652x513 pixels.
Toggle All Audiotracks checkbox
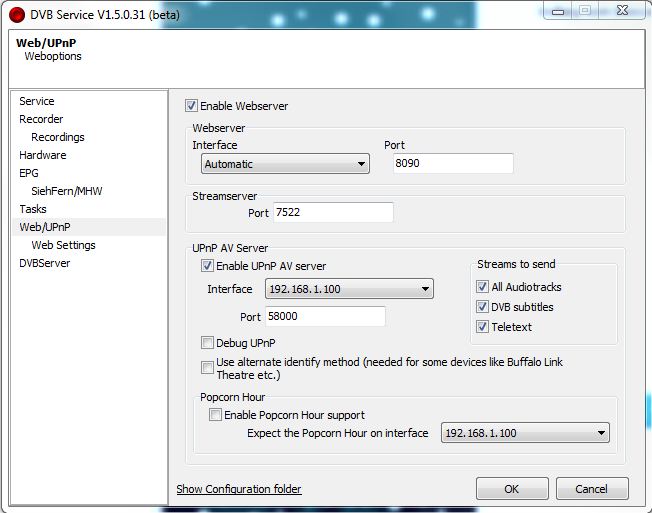coord(482,286)
